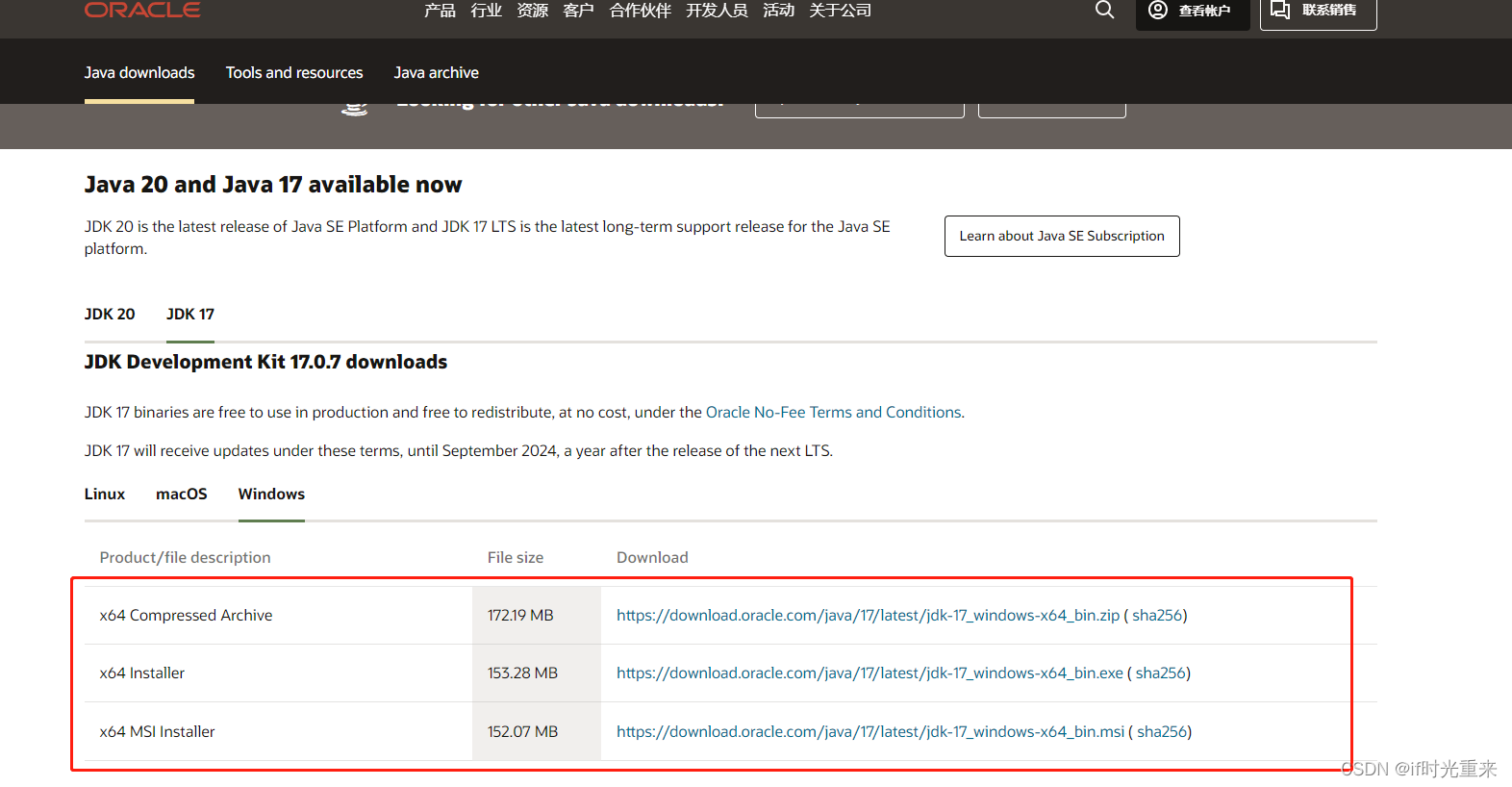Screen dimensions: 1512x787
Task: Click the Oracle logo
Action: (142, 10)
